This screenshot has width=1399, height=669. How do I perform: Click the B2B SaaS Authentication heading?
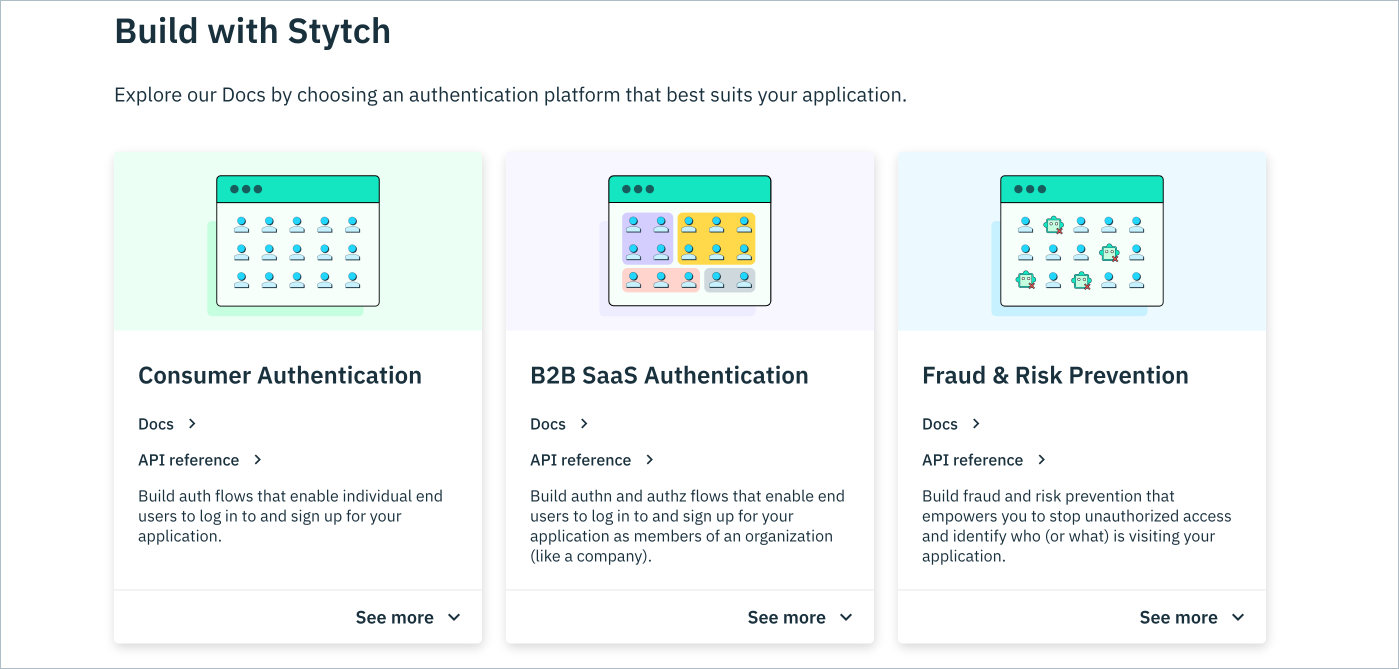(x=669, y=375)
